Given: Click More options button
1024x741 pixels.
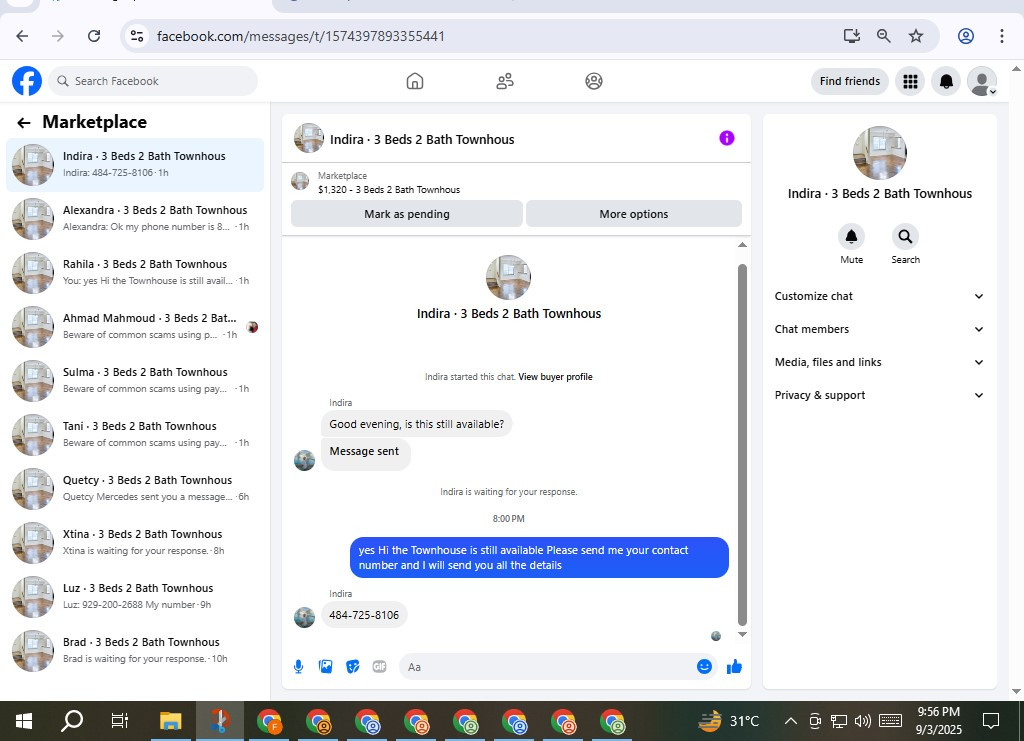Looking at the screenshot, I should [x=633, y=214].
